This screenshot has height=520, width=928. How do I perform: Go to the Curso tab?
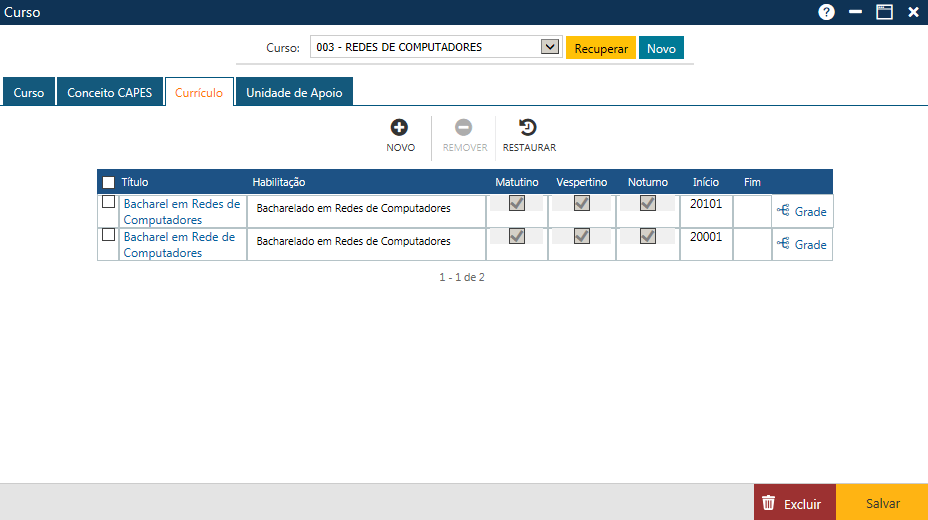pyautogui.click(x=29, y=93)
